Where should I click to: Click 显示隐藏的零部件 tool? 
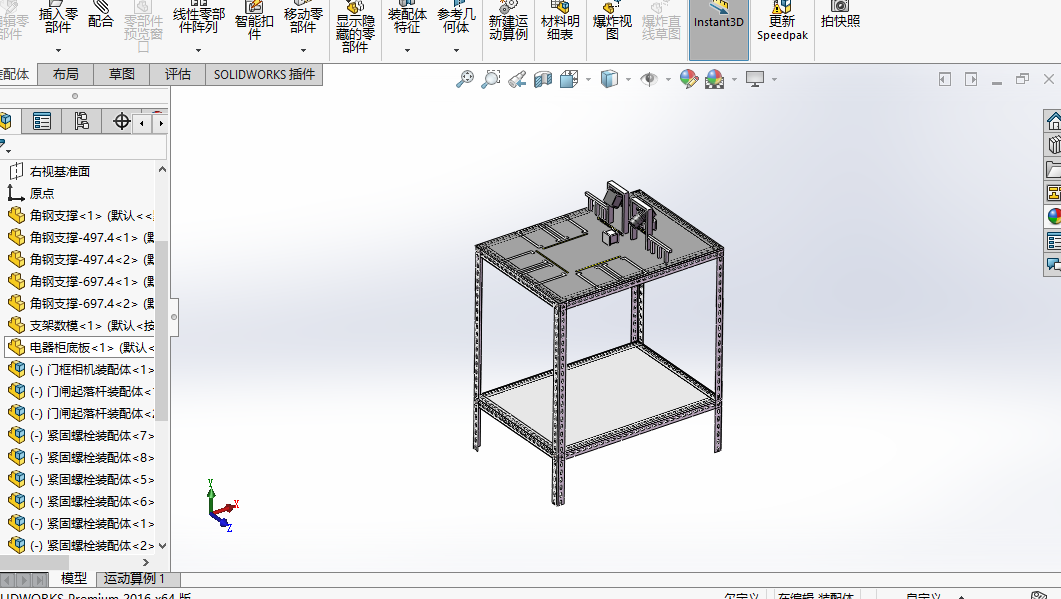click(355, 28)
